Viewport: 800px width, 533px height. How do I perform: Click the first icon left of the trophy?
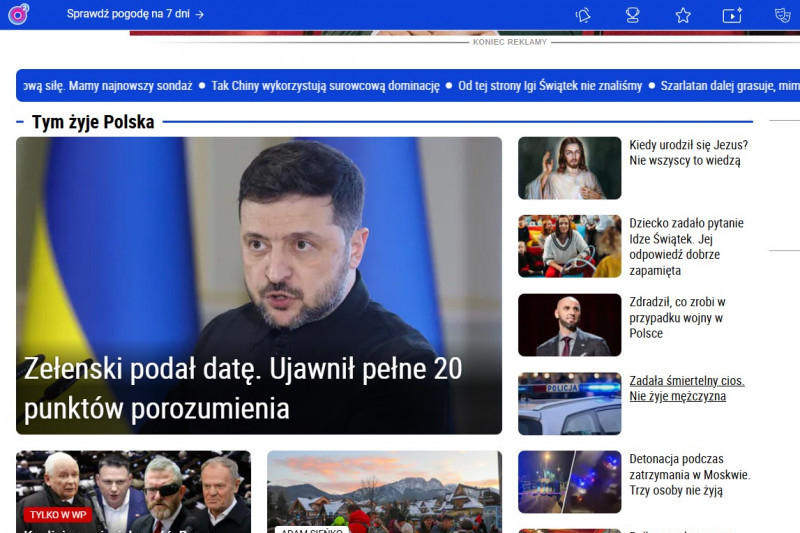pyautogui.click(x=583, y=15)
